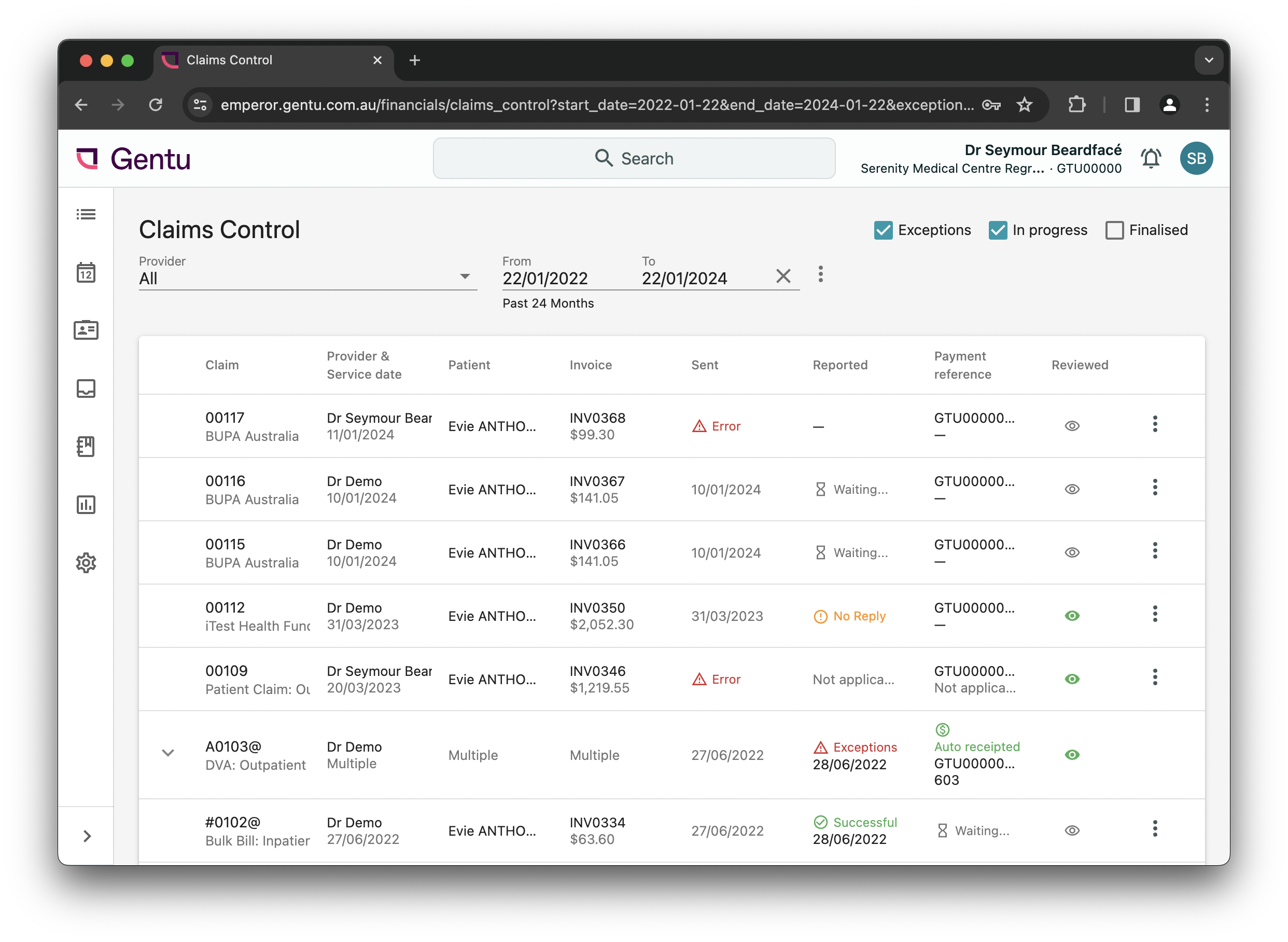
Task: Open the settings gear in the sidebar
Action: pos(86,563)
